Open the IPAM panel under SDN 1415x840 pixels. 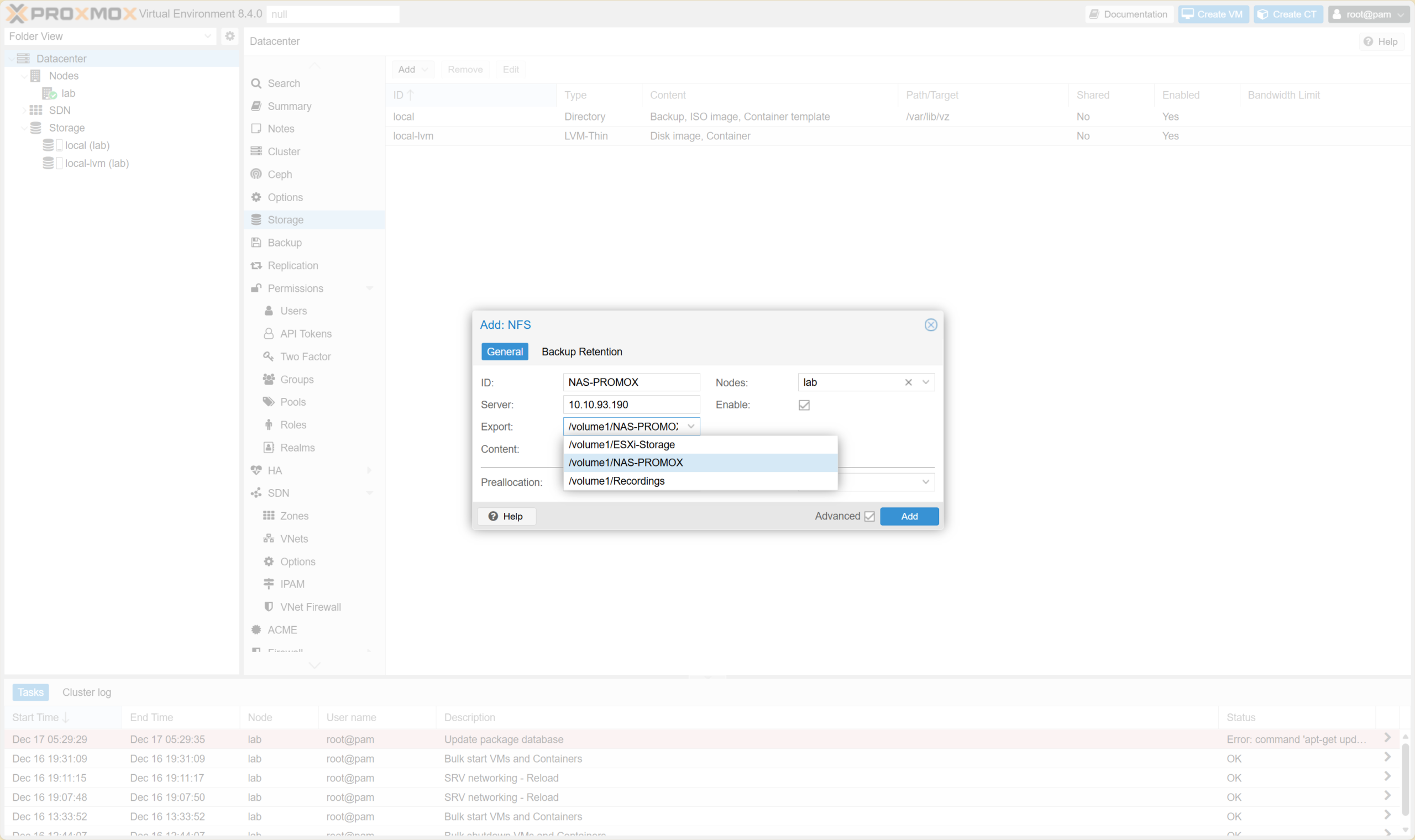(292, 584)
